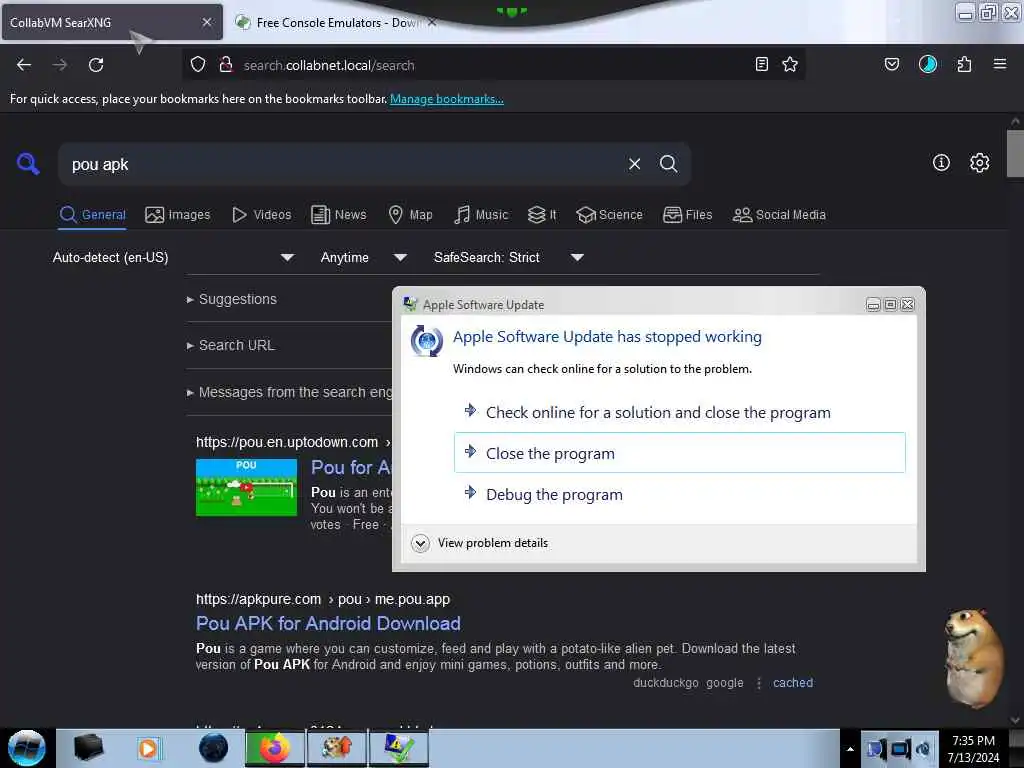Submit search with the magnifier icon

click(668, 164)
